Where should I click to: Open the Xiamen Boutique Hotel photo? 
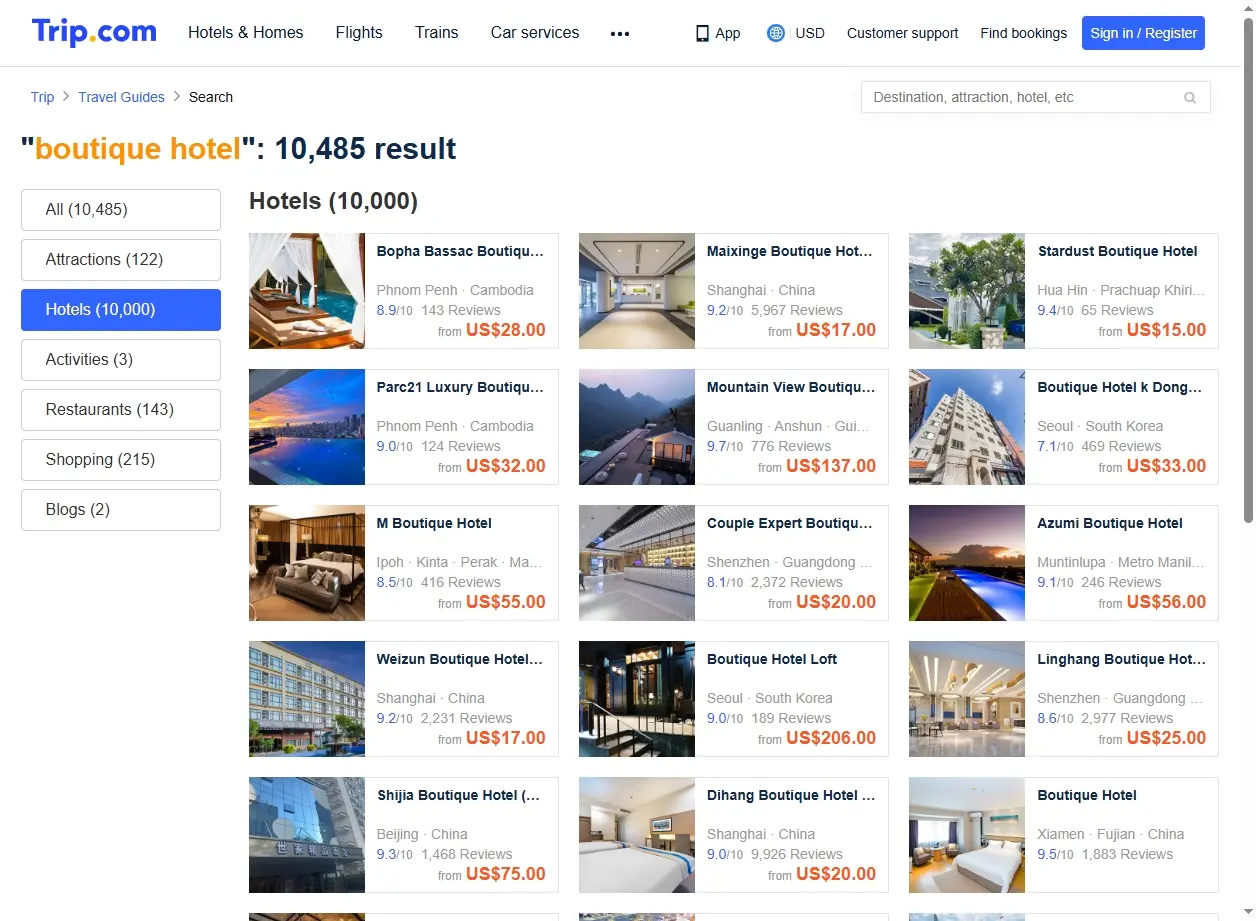[x=967, y=835]
